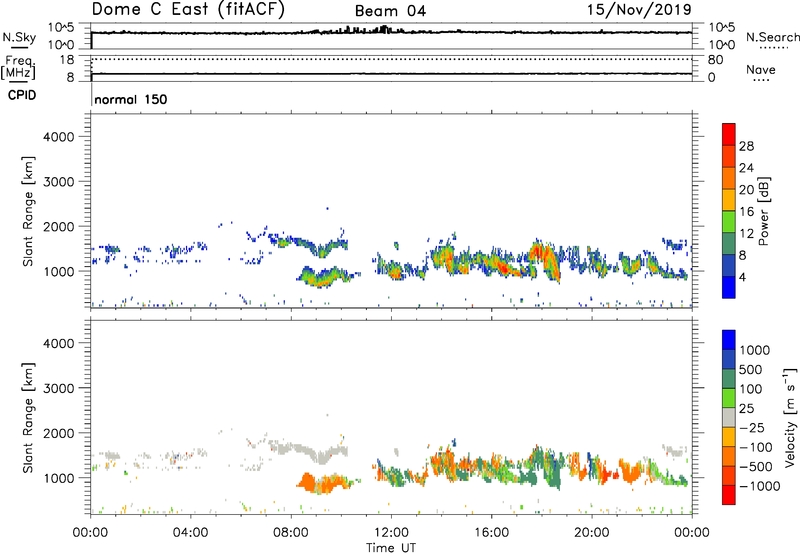Click the -100 label on Velocity colorbar
Viewport: 800px width, 554px height.
click(x=756, y=447)
